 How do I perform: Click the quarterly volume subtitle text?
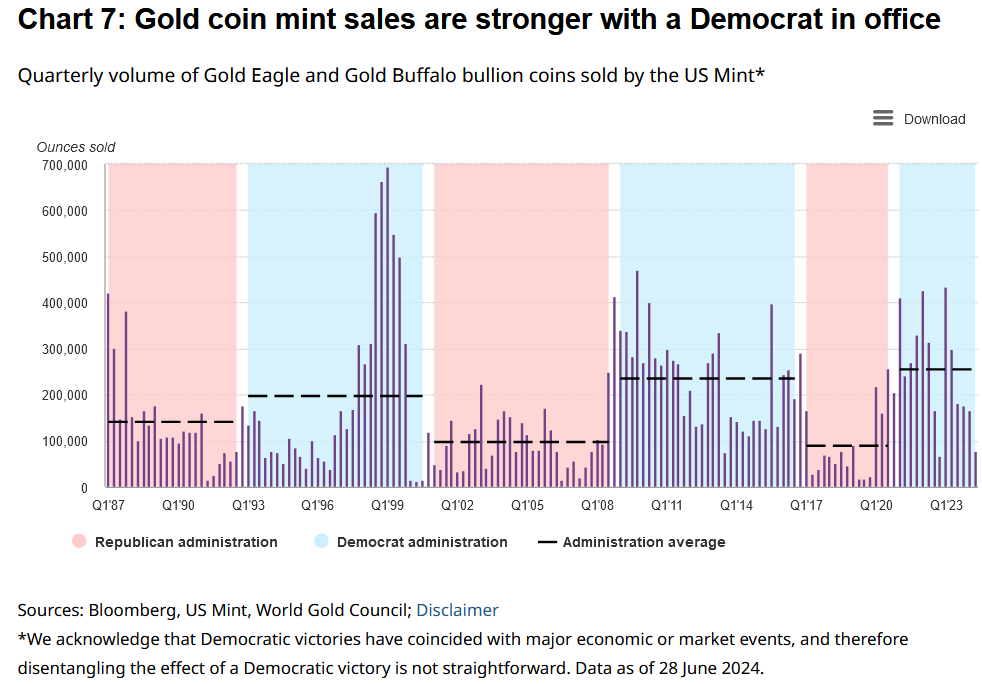click(x=391, y=75)
